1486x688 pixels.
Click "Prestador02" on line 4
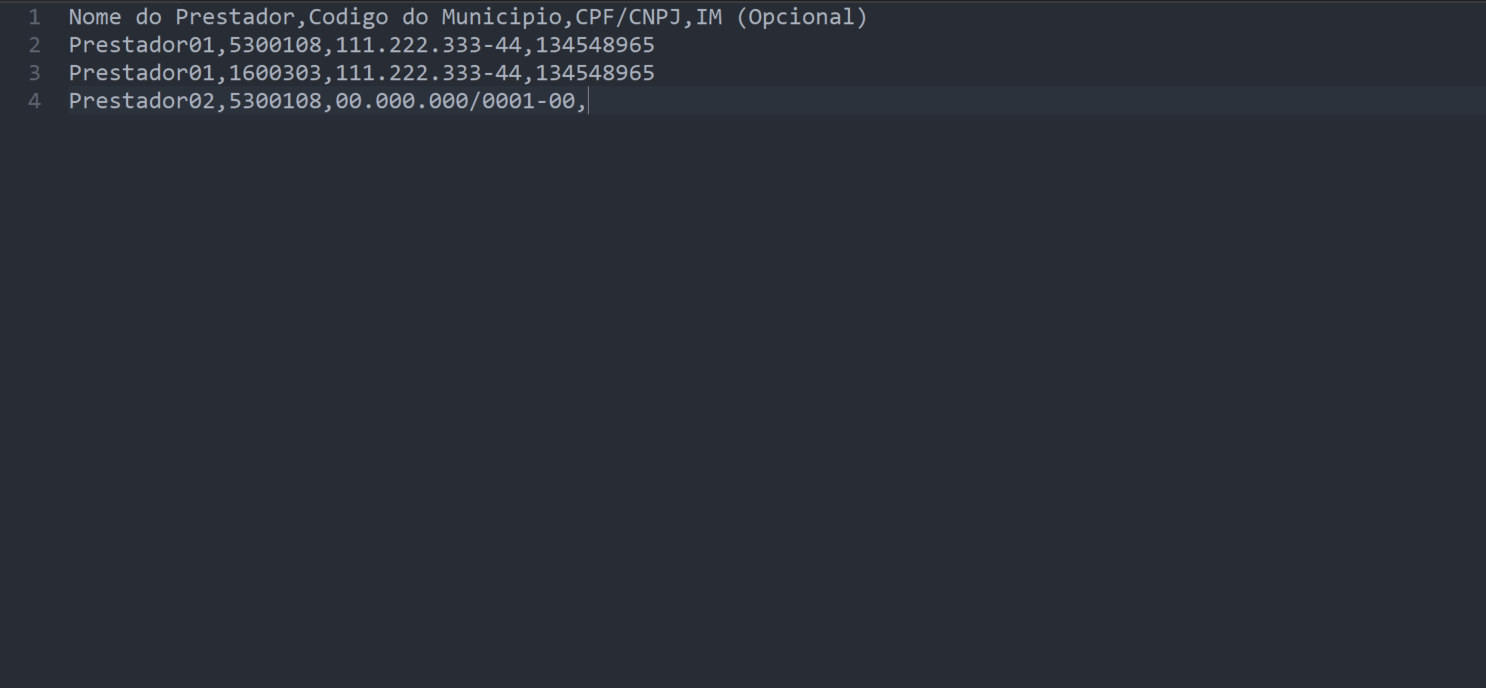pos(141,101)
